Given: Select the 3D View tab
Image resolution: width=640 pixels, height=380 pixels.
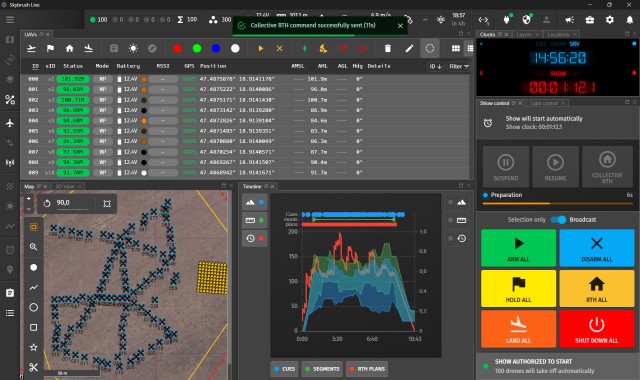Looking at the screenshot, I should [64, 187].
